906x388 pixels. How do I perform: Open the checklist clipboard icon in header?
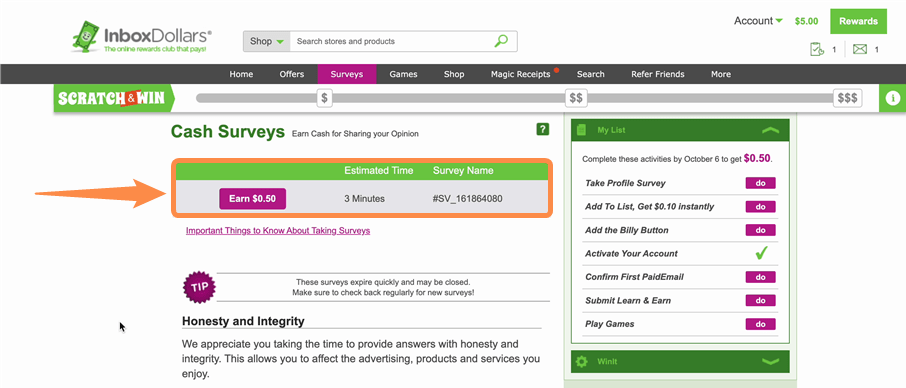[x=817, y=50]
